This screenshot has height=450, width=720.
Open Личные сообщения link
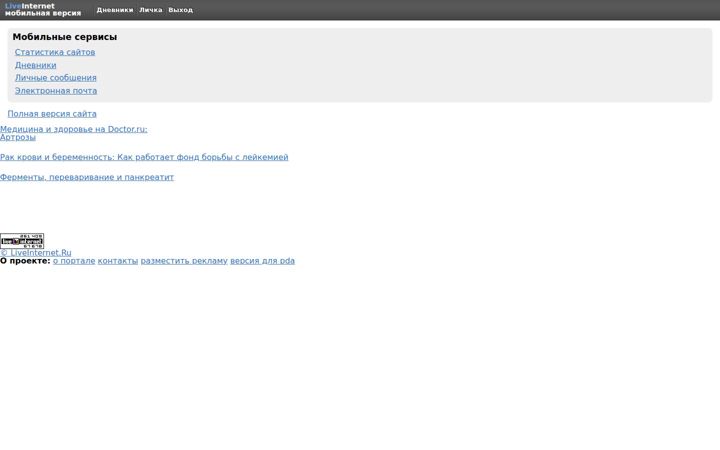tap(56, 78)
